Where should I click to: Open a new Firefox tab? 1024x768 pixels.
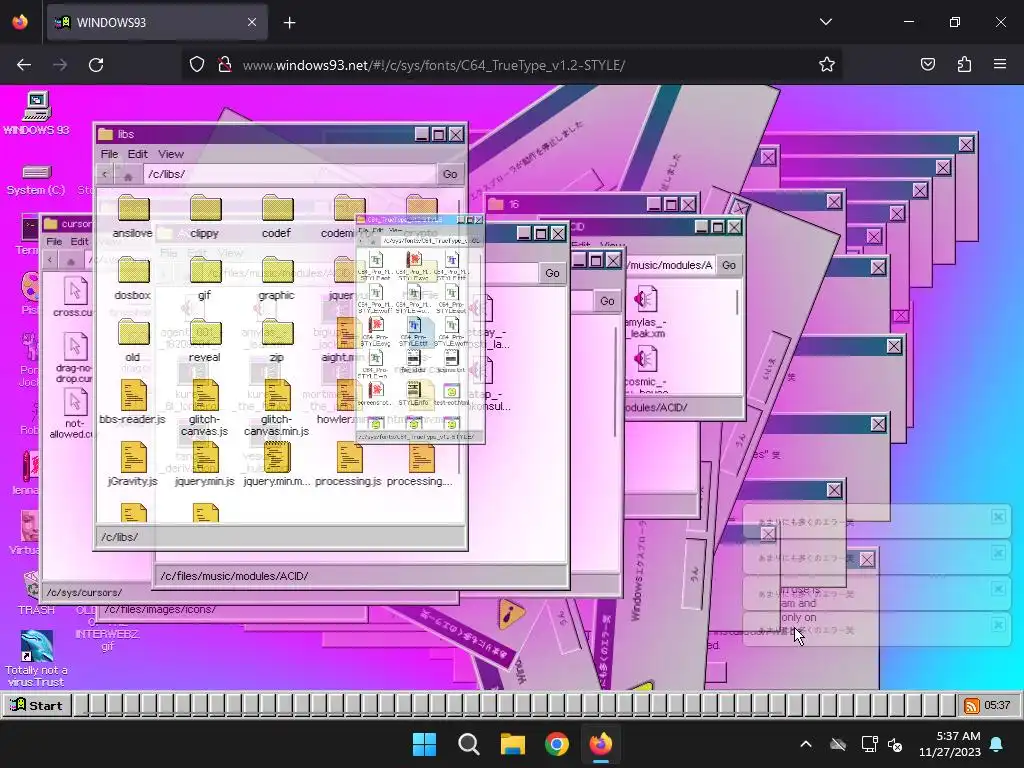tap(289, 23)
